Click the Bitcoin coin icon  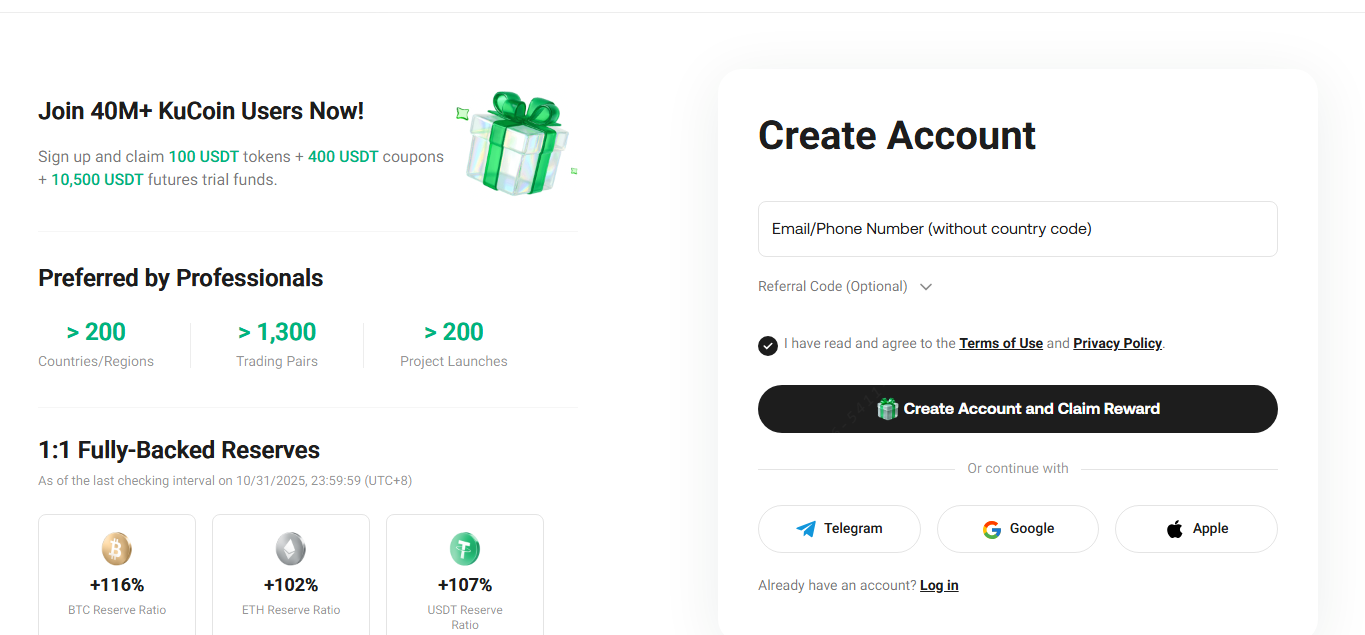click(117, 548)
